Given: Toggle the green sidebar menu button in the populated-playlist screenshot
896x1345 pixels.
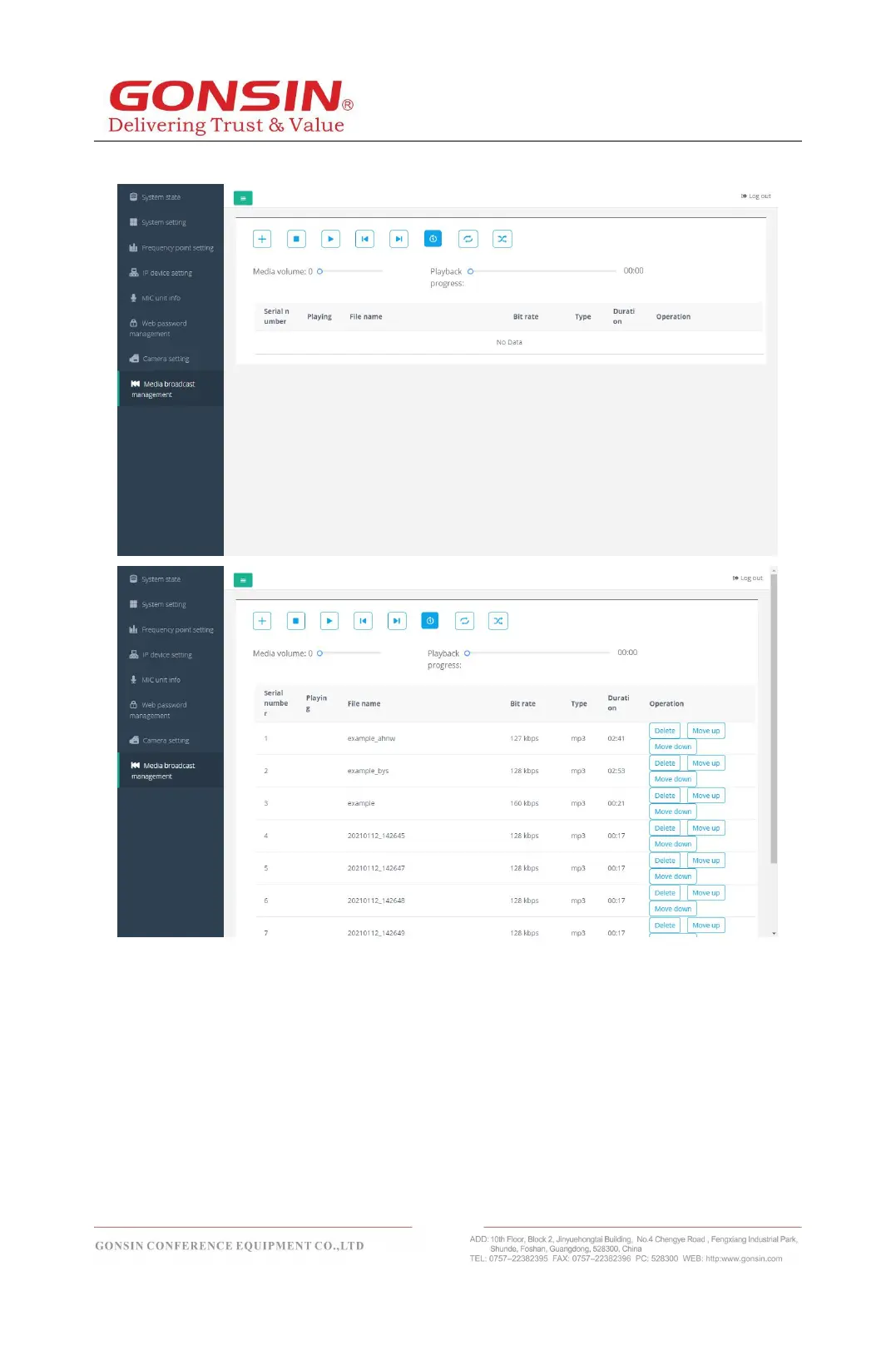Looking at the screenshot, I should coord(243,580).
